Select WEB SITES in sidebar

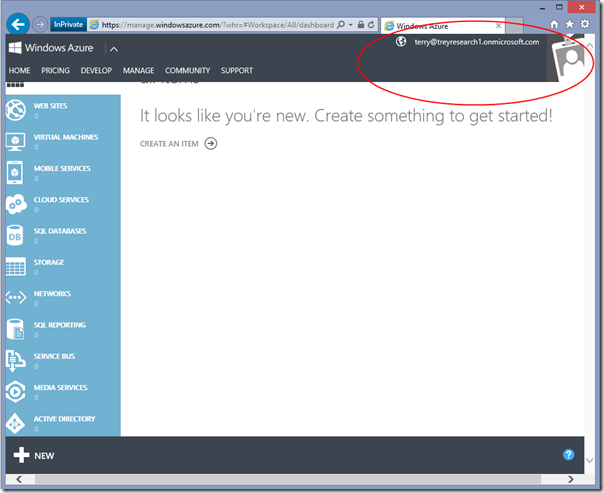[50, 106]
